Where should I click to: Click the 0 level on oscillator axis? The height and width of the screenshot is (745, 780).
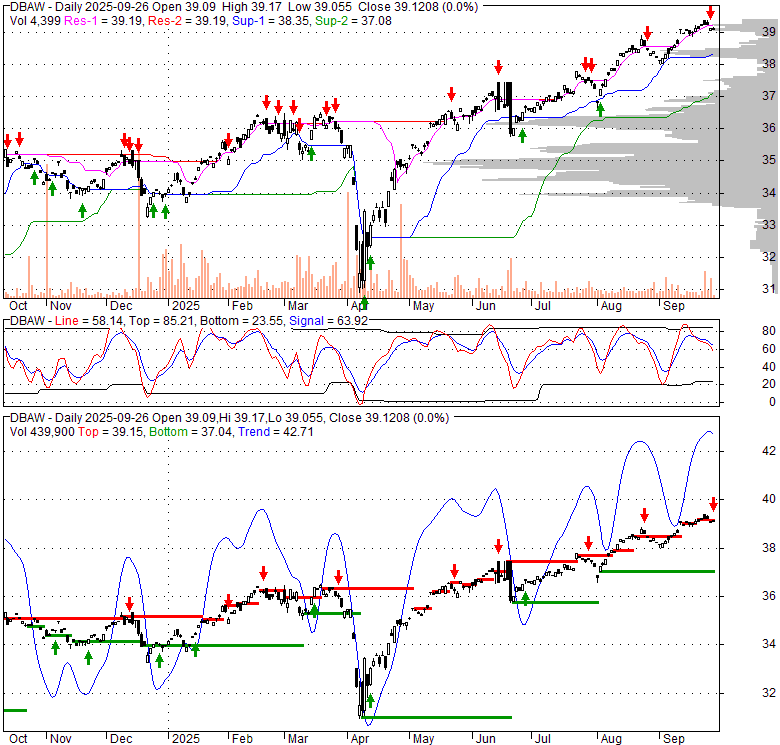pyautogui.click(x=772, y=402)
